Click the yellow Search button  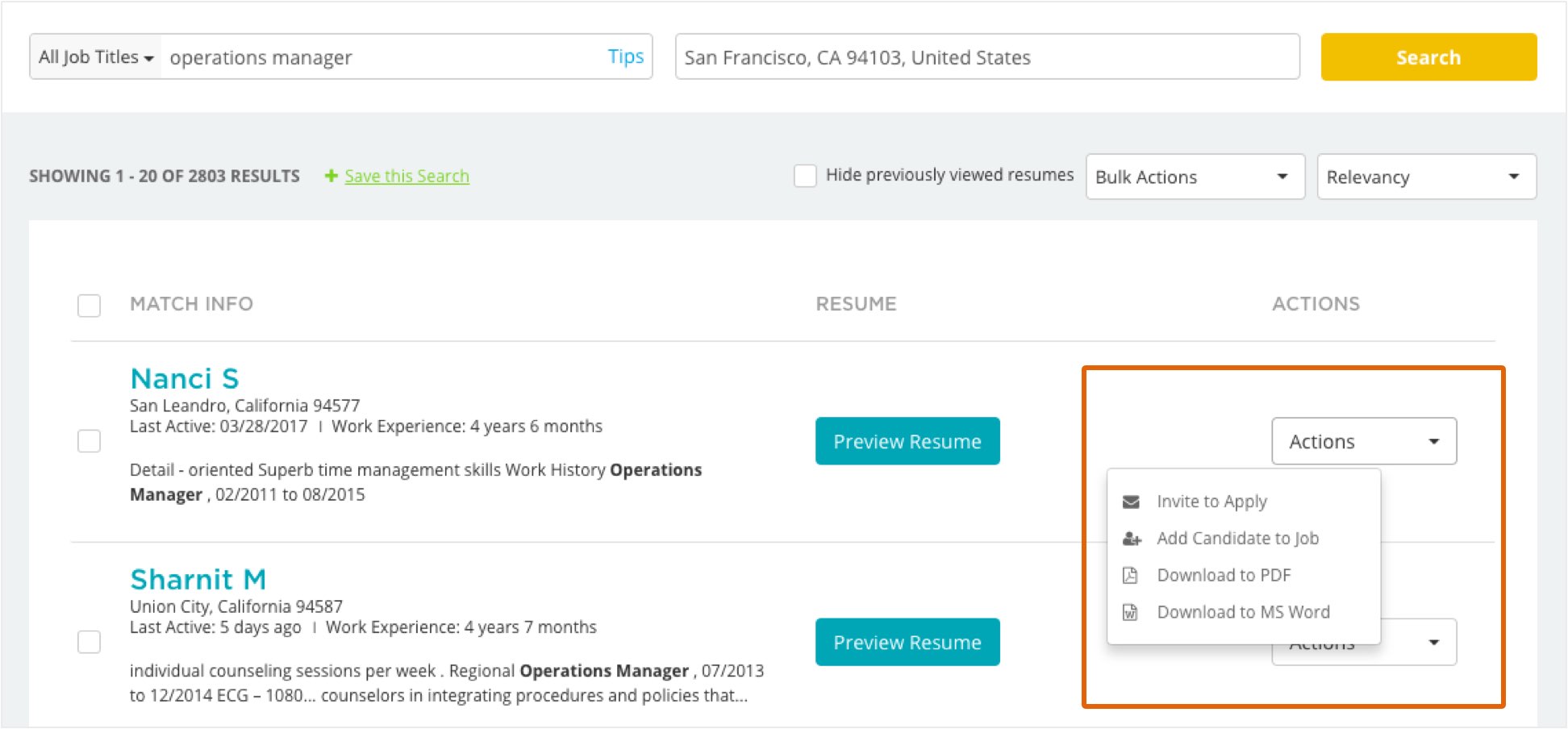1428,56
